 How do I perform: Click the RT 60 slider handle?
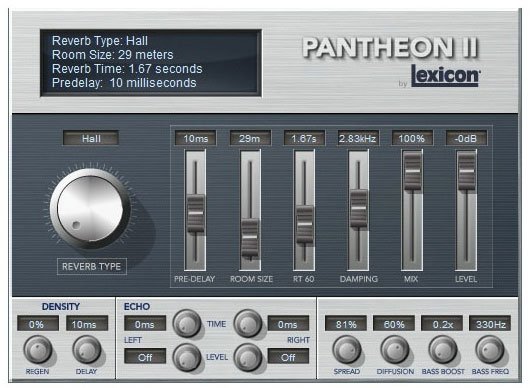tap(304, 224)
